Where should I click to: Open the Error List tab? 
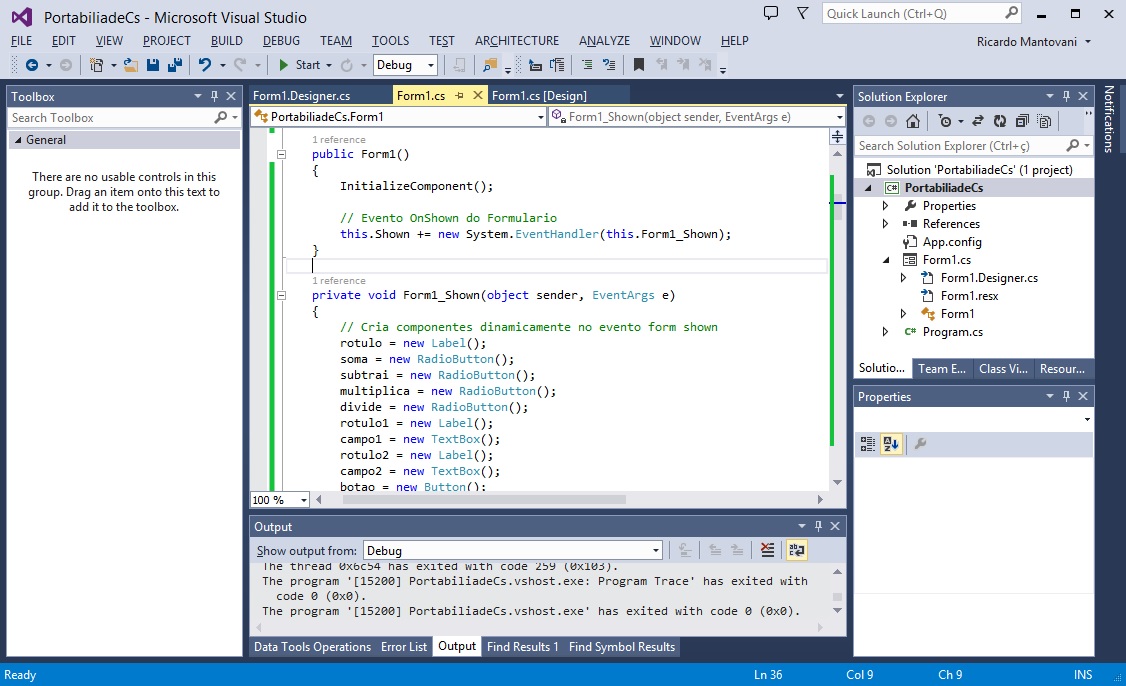point(404,647)
